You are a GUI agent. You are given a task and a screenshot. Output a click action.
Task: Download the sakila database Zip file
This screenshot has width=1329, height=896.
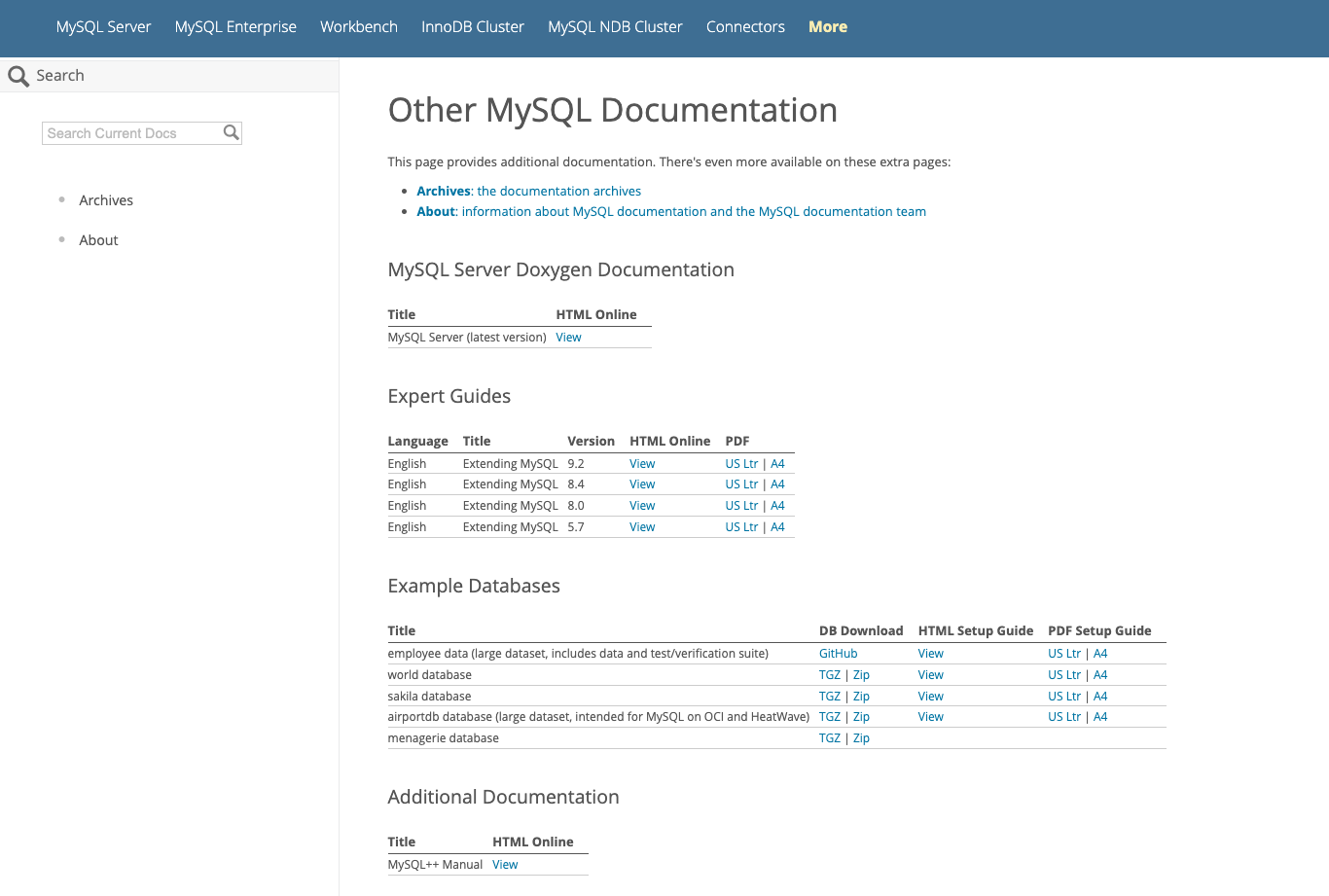tap(861, 697)
